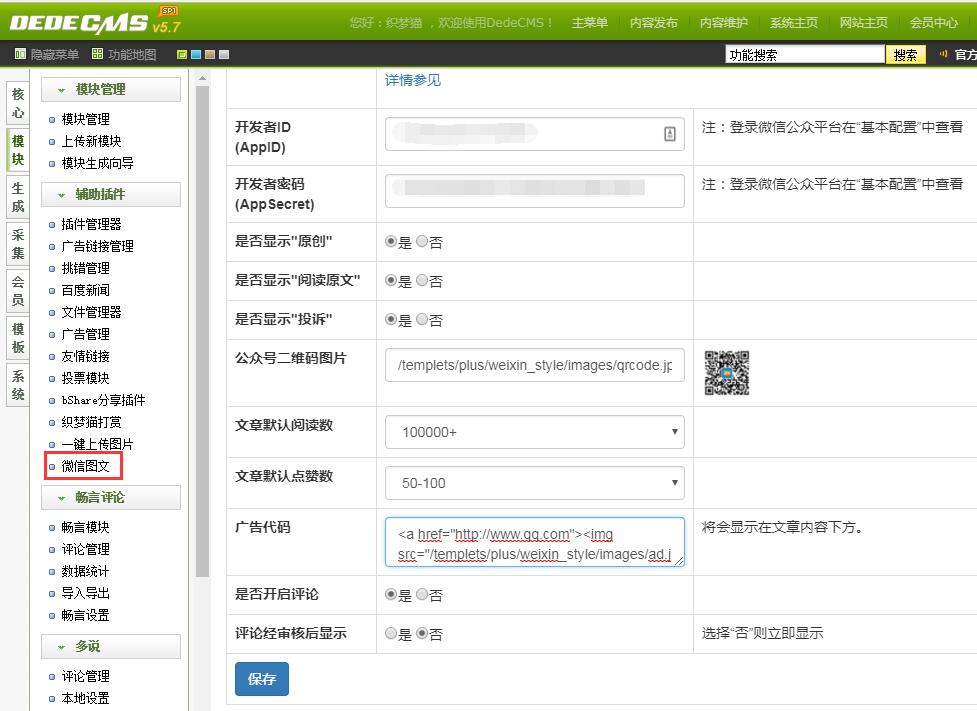Viewport: 977px width, 711px height.
Task: Click the key icon in AppID field
Action: tap(670, 134)
